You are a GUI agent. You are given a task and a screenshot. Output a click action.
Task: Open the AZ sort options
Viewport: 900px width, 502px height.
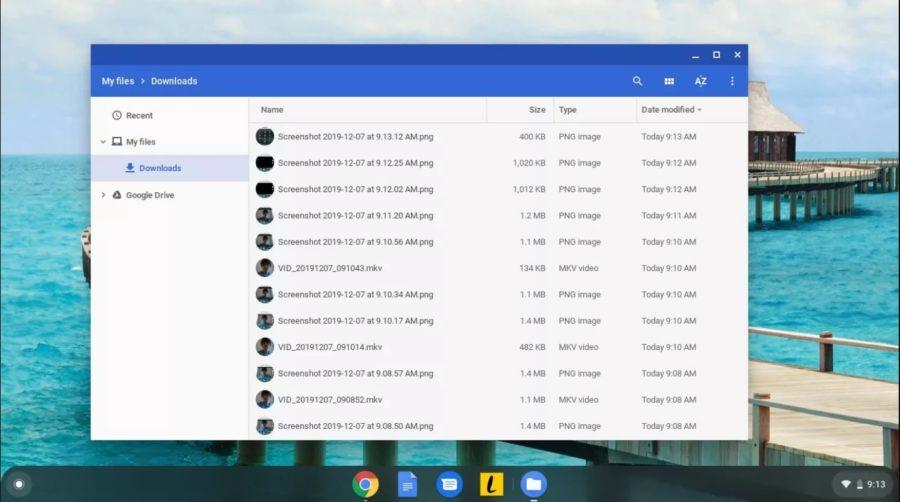(x=700, y=81)
